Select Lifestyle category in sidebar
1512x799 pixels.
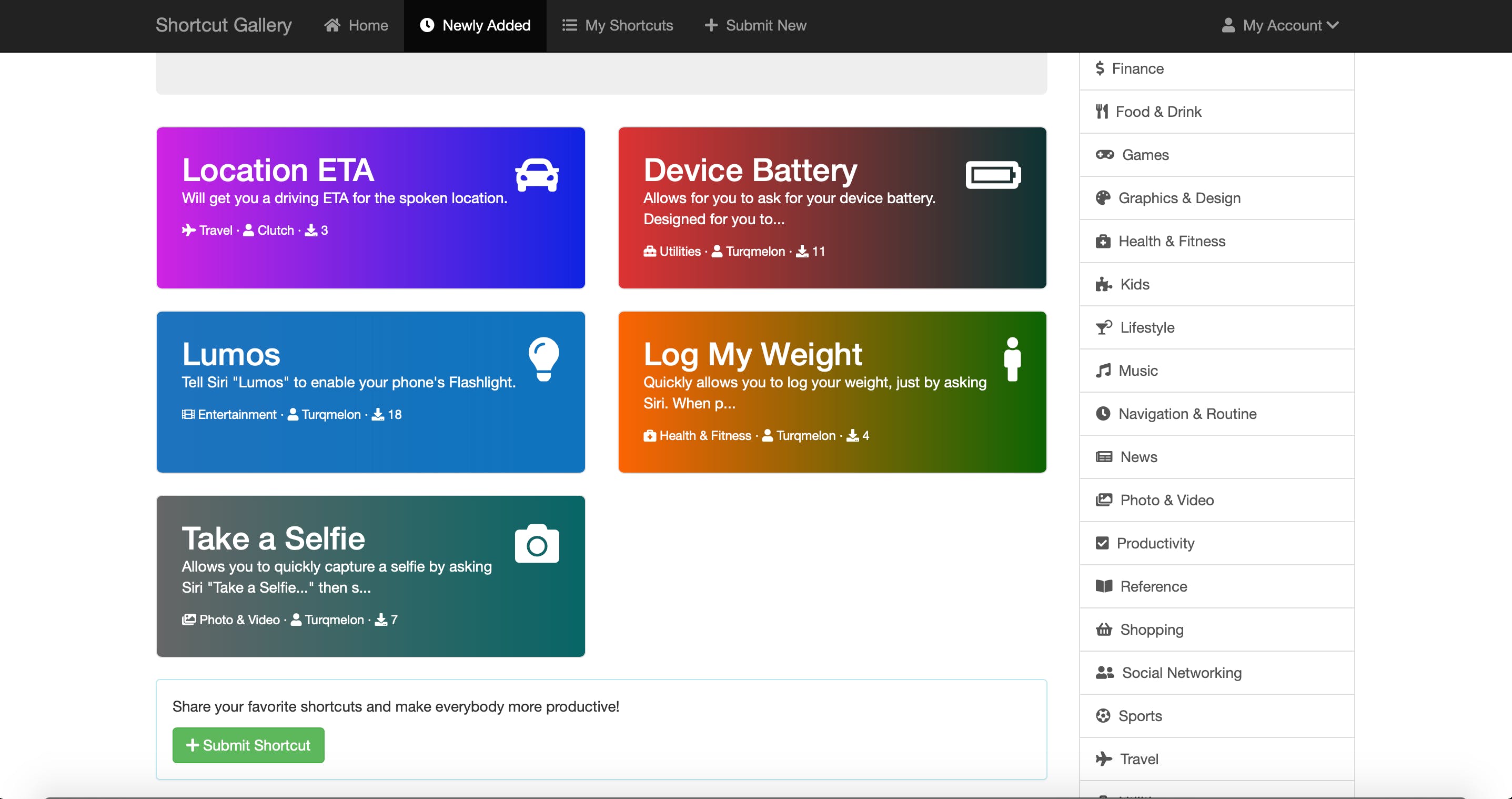point(1217,327)
